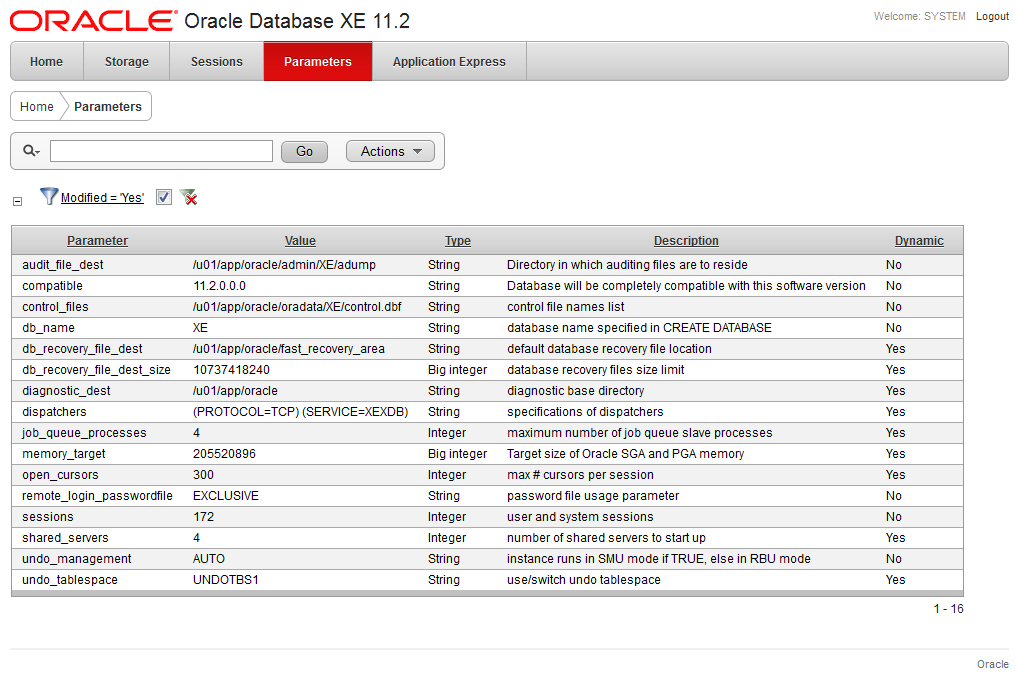This screenshot has height=692, width=1019.
Task: Collapse the filter section minus toggle
Action: [x=18, y=201]
